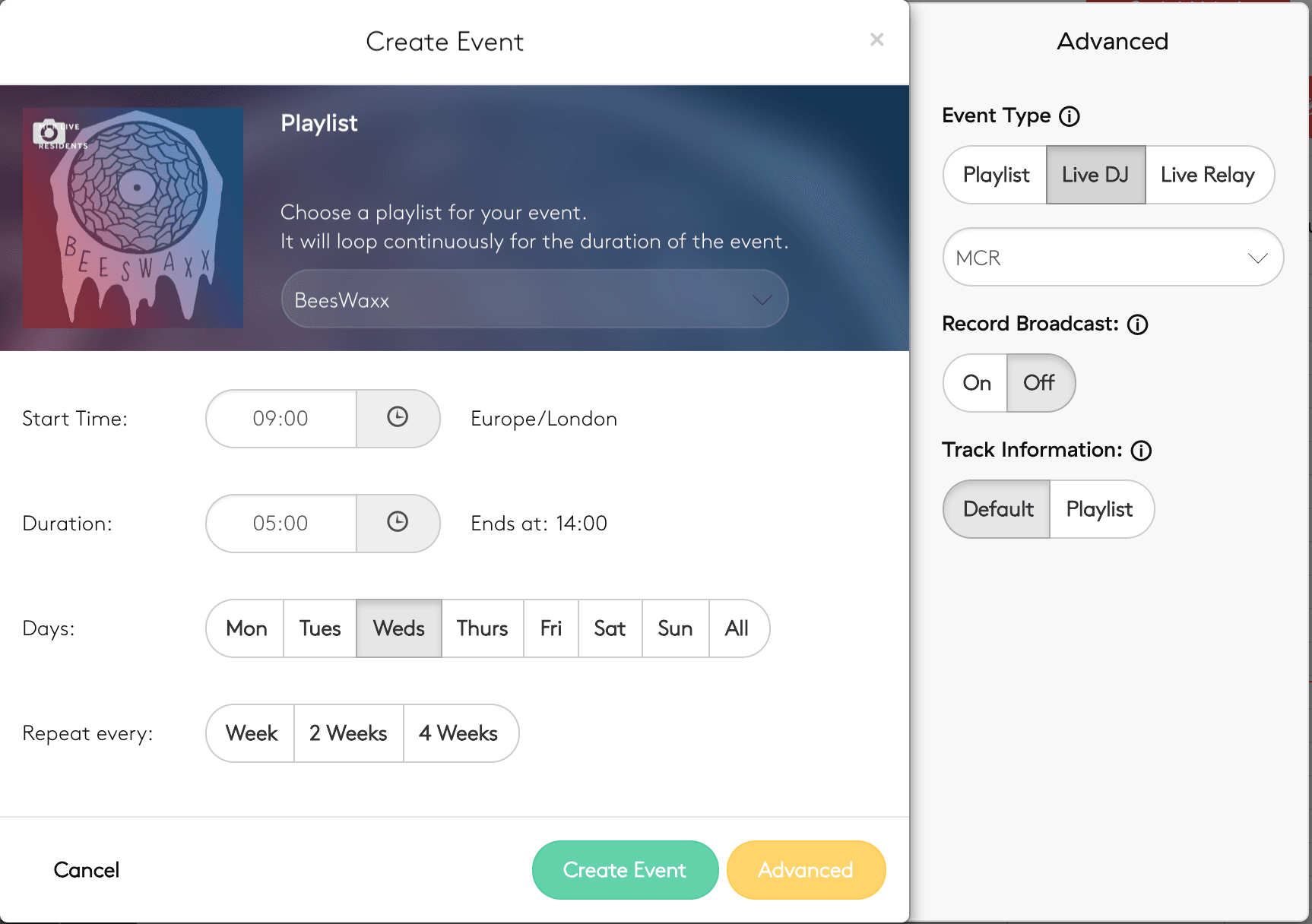The image size is (1312, 924).
Task: Select Playlist for Track Information
Action: point(1099,509)
